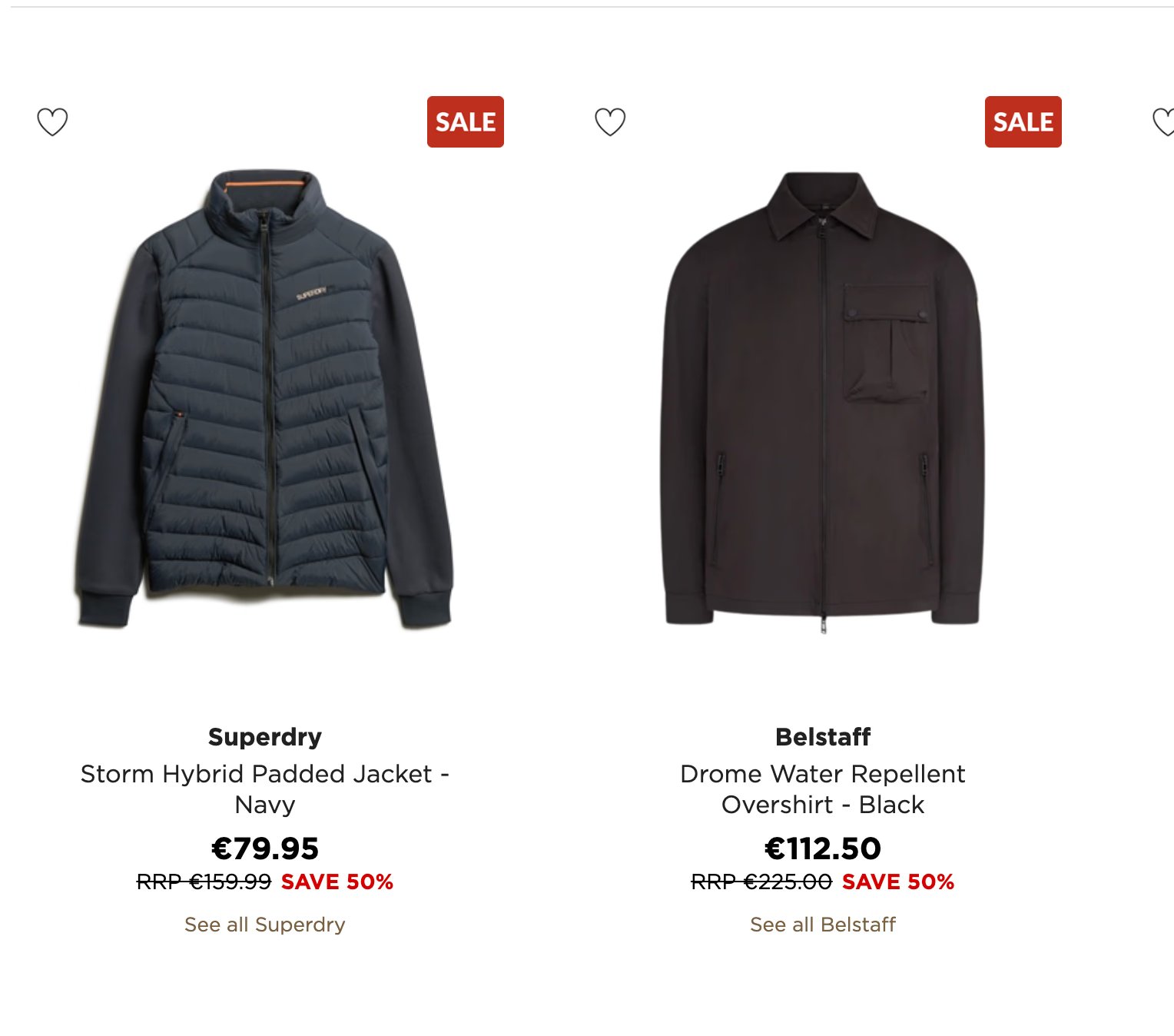Open Storm Hybrid Padded Jacket product title
The image size is (1174, 1036).
pyautogui.click(x=264, y=789)
